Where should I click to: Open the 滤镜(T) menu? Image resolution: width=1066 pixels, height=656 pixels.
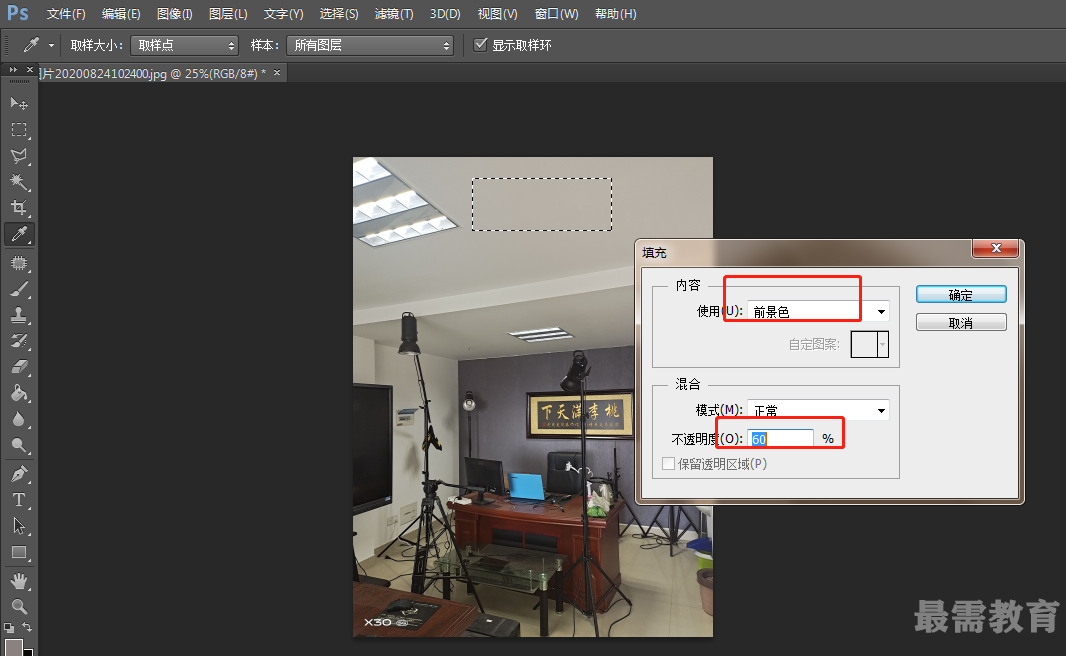coord(394,14)
